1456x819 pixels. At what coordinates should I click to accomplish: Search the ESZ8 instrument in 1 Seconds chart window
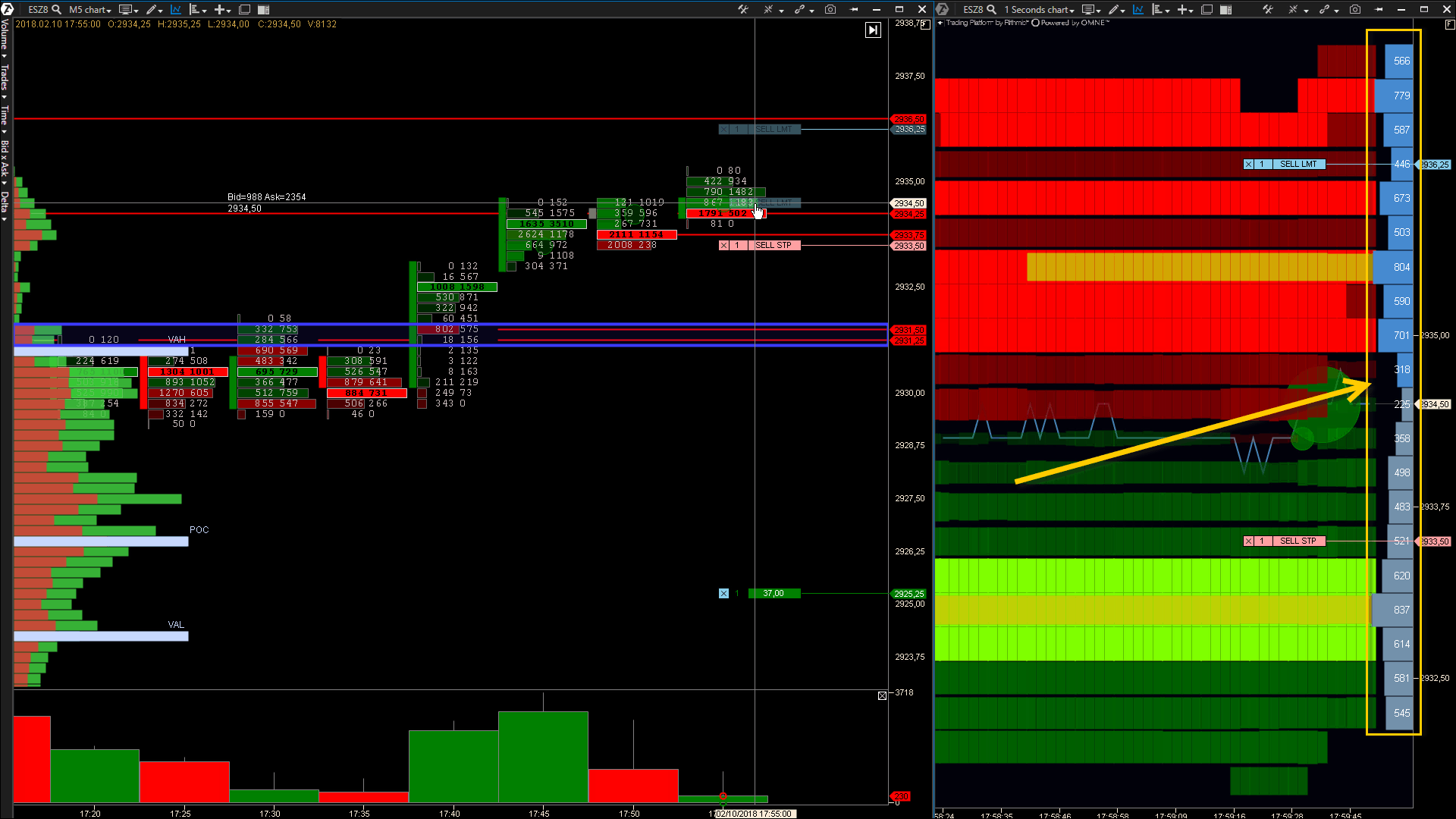pyautogui.click(x=991, y=9)
